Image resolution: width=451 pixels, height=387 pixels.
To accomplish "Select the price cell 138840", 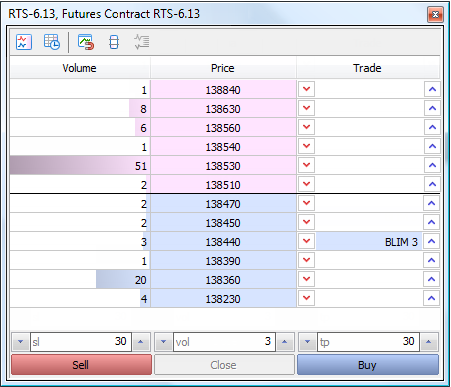I will click(x=223, y=90).
